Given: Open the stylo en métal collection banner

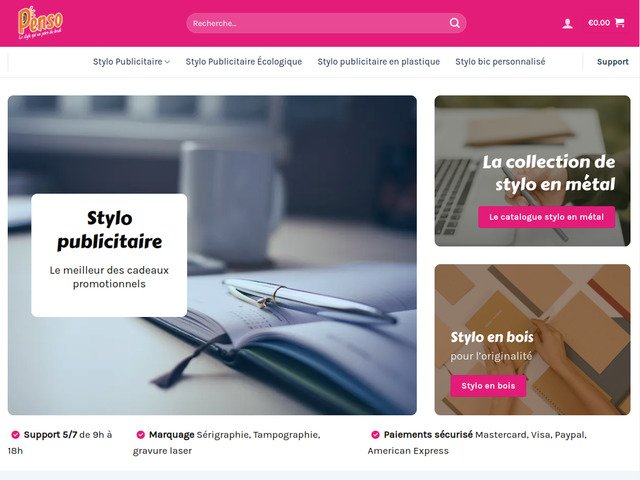Looking at the screenshot, I should tap(532, 171).
